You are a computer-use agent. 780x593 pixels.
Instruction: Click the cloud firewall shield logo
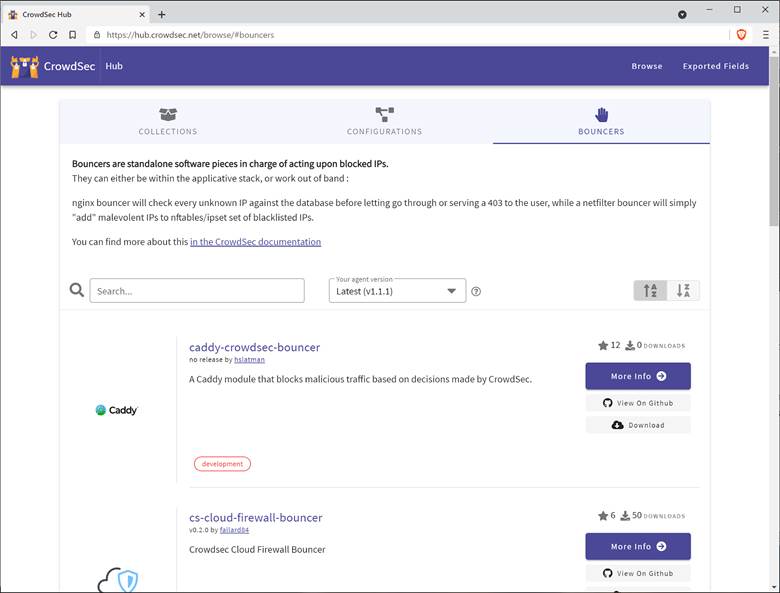pos(118,580)
